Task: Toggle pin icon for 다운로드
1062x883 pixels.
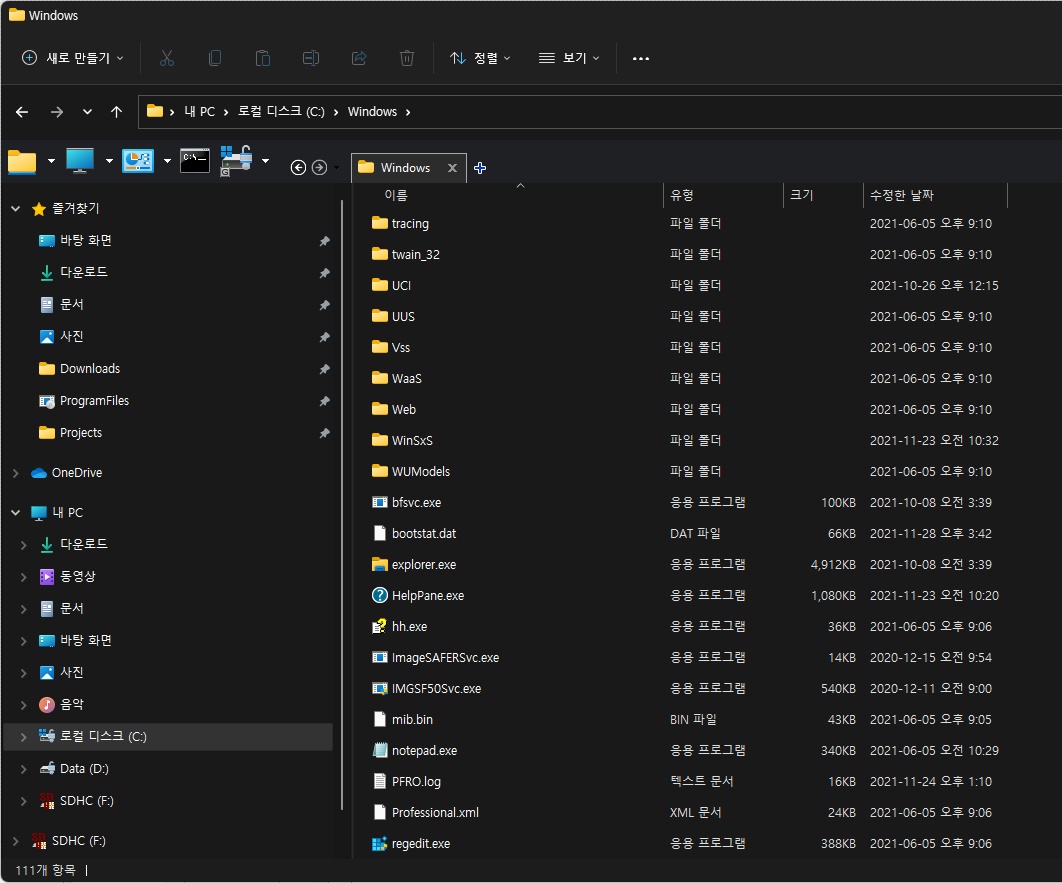Action: point(324,273)
